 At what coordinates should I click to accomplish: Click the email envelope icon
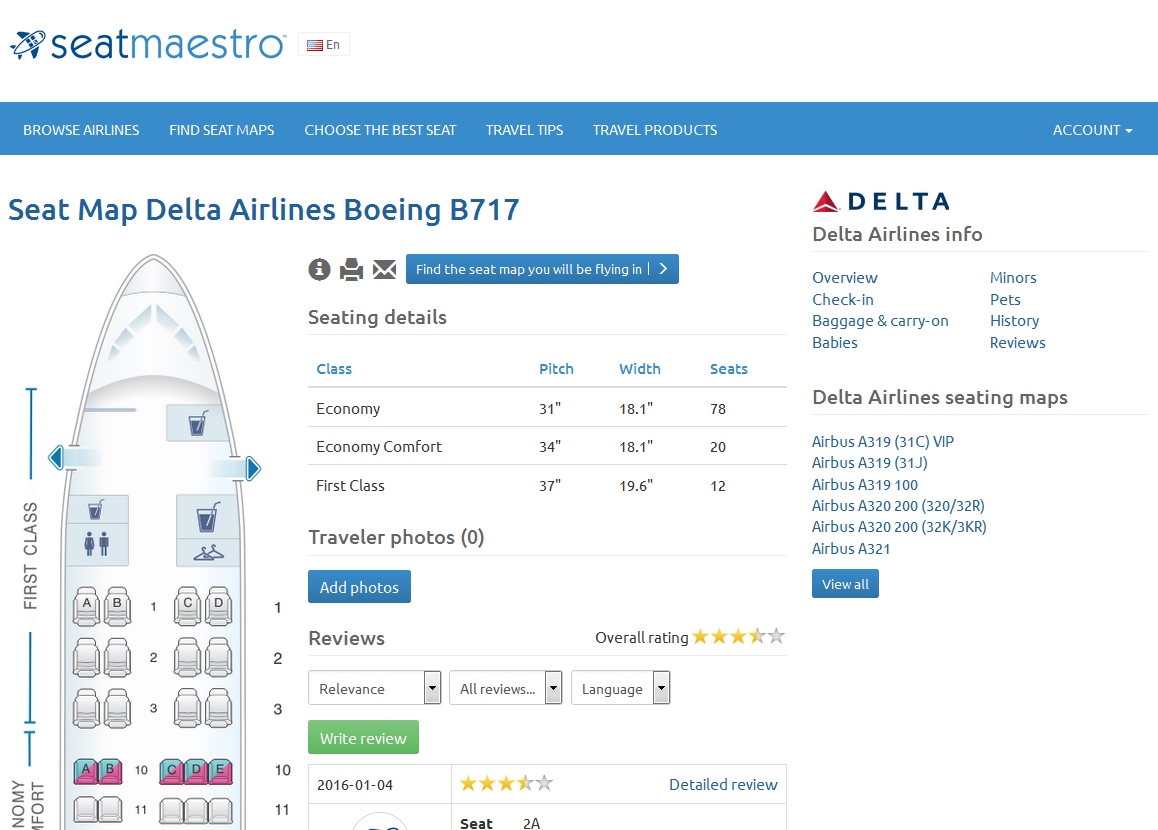coord(385,269)
